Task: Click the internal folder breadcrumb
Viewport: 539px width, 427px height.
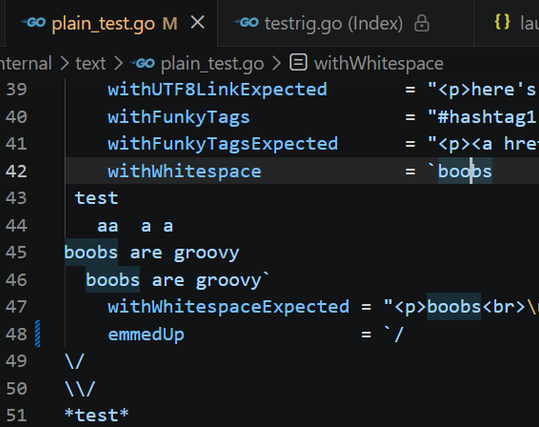Action: coord(26,64)
